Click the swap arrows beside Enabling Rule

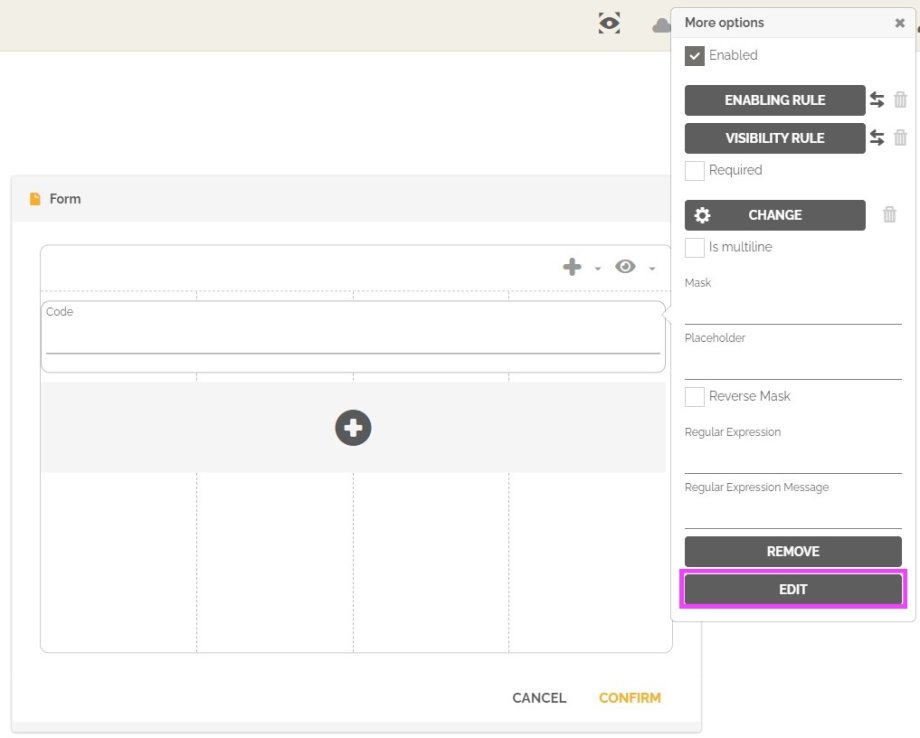pyautogui.click(x=877, y=100)
